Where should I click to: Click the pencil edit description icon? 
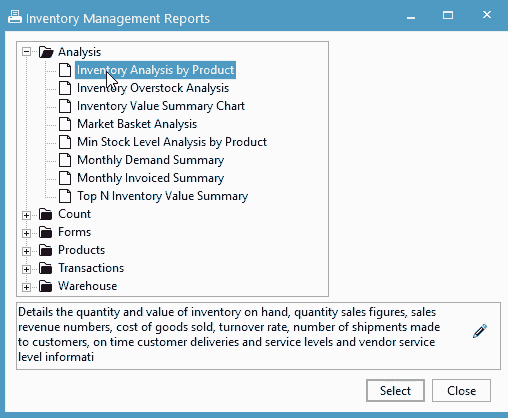point(480,331)
